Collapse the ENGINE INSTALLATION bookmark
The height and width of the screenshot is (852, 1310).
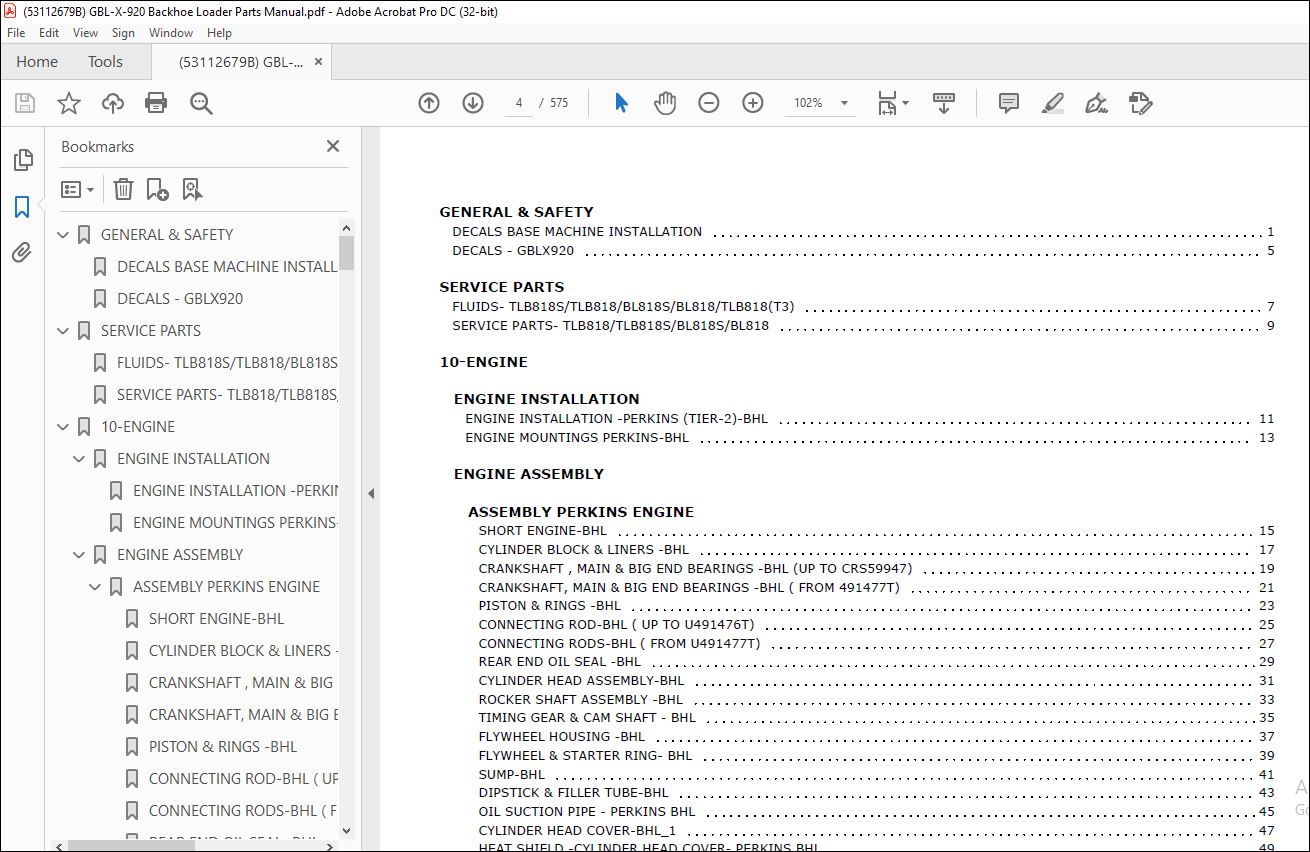click(x=79, y=459)
